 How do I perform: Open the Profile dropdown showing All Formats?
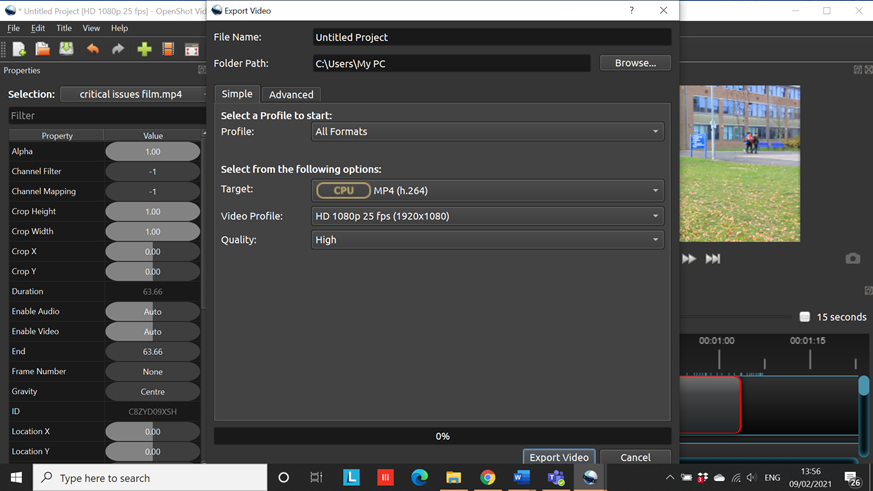pos(487,131)
